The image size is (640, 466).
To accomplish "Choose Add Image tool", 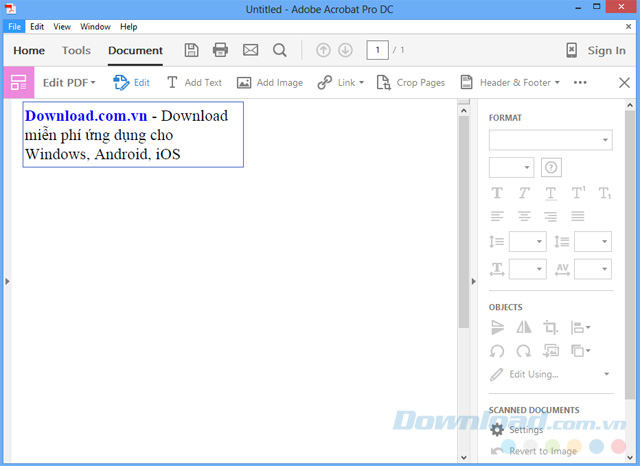I will tap(270, 82).
